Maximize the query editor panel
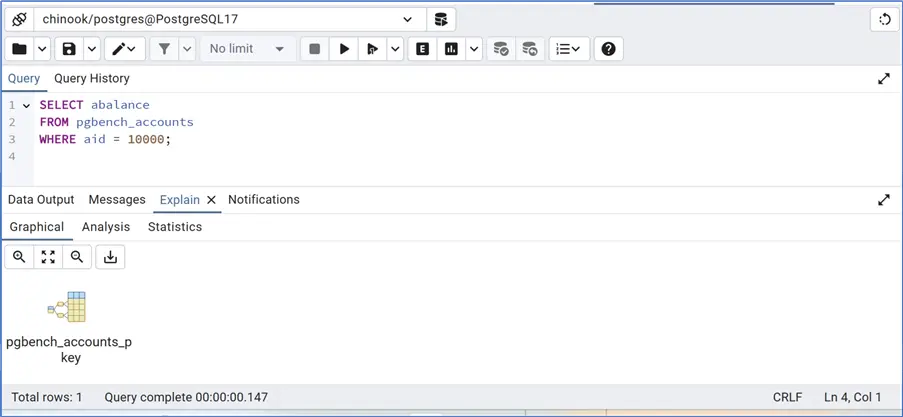Image resolution: width=903 pixels, height=417 pixels. [x=884, y=79]
